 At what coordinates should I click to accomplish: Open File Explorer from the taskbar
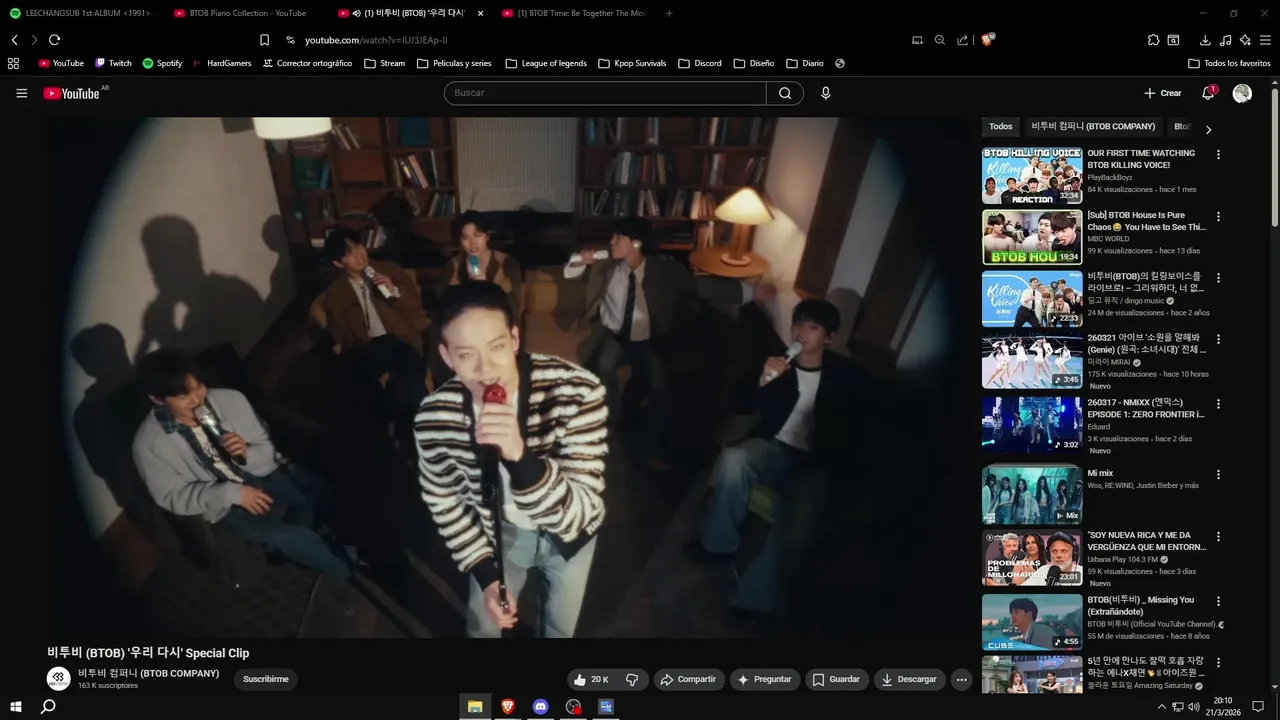click(475, 707)
